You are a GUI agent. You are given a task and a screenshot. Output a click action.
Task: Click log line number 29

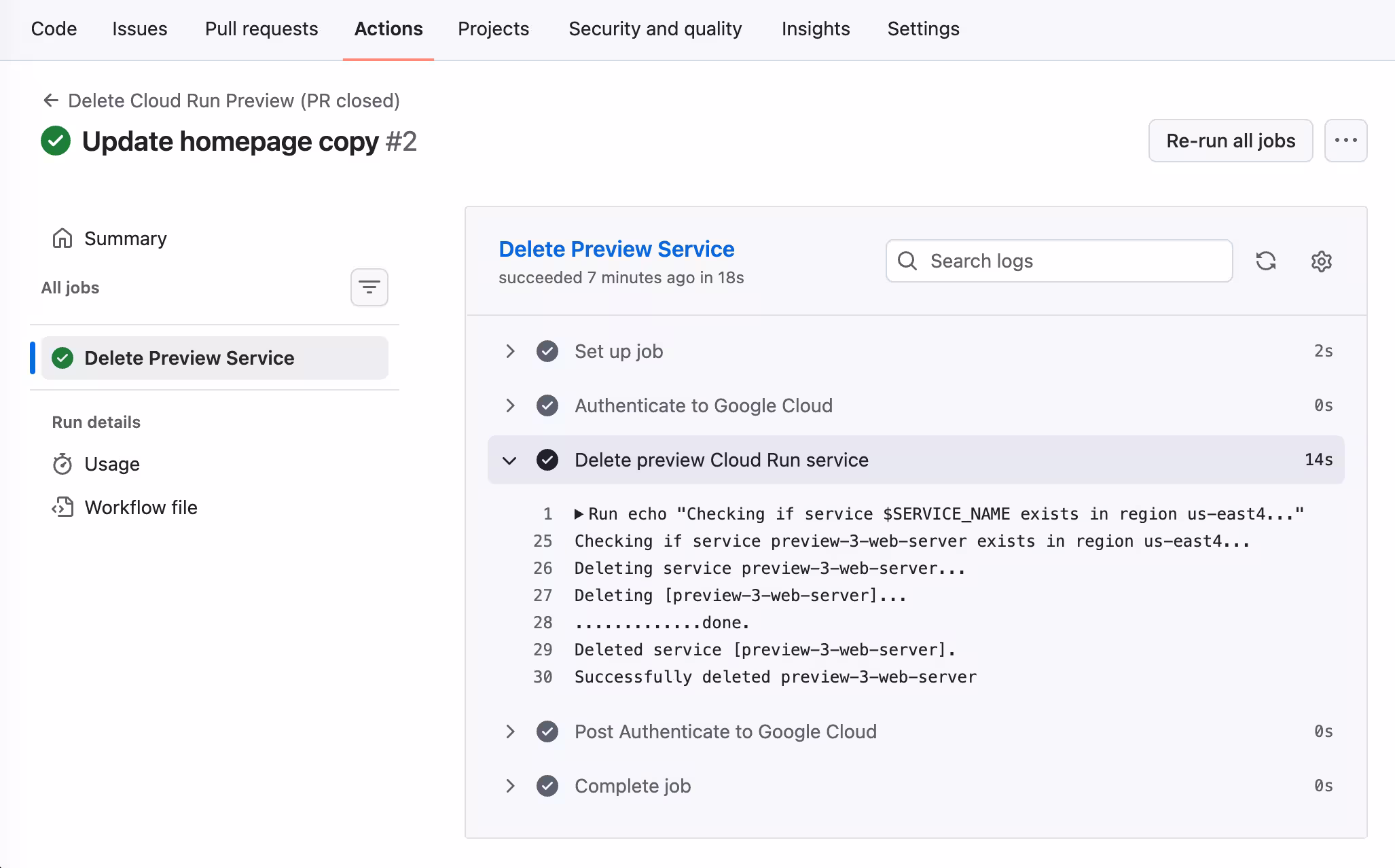543,650
